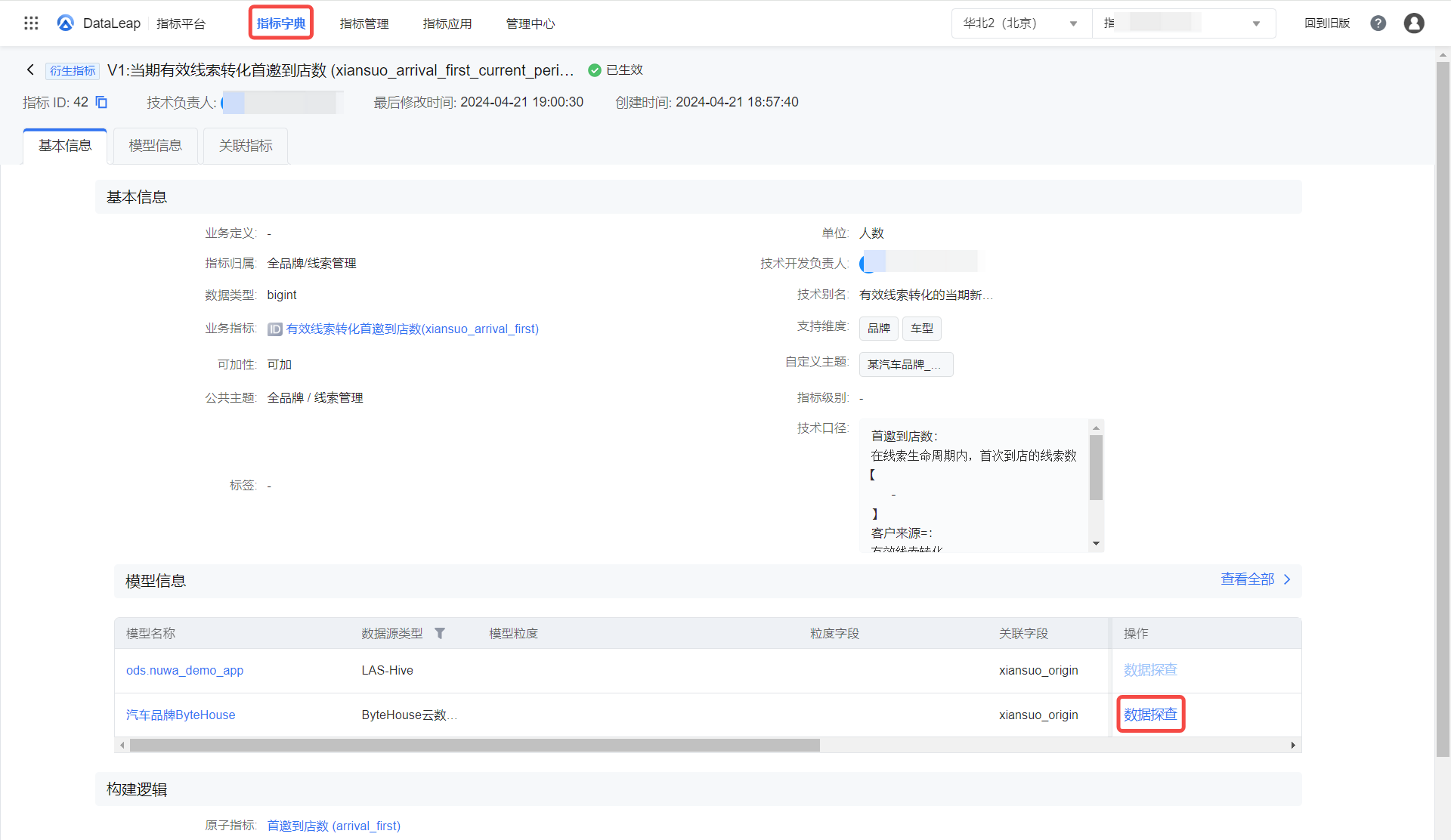Open the app grid launcher icon
The image size is (1451, 840).
(x=31, y=23)
